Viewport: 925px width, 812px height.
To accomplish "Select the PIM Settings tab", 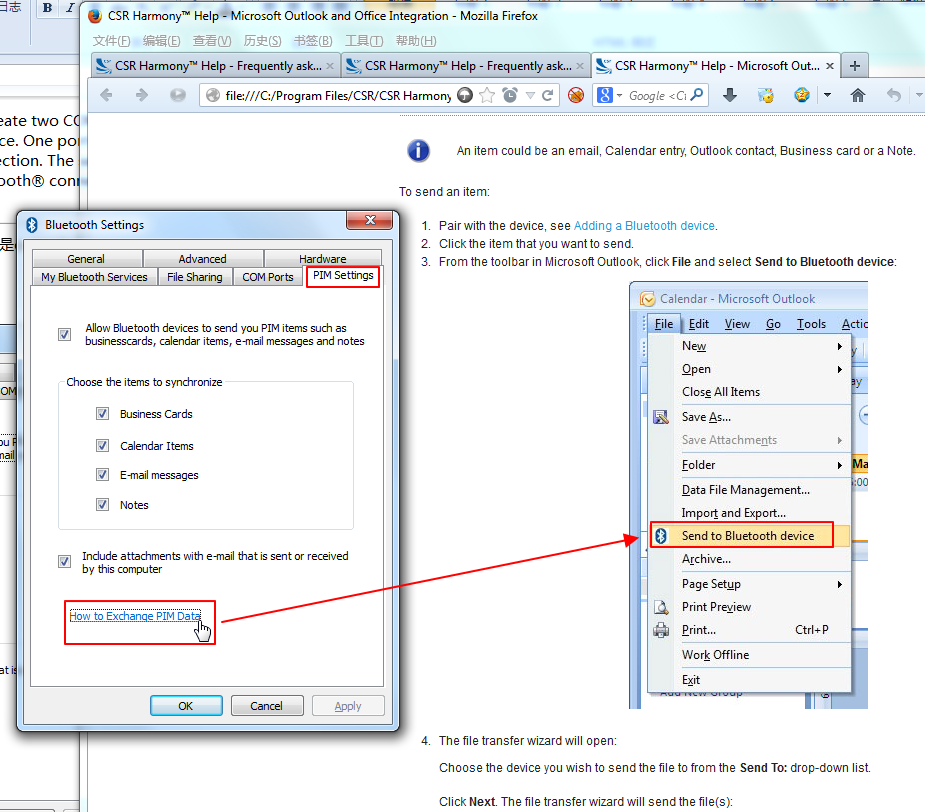I will click(x=343, y=276).
